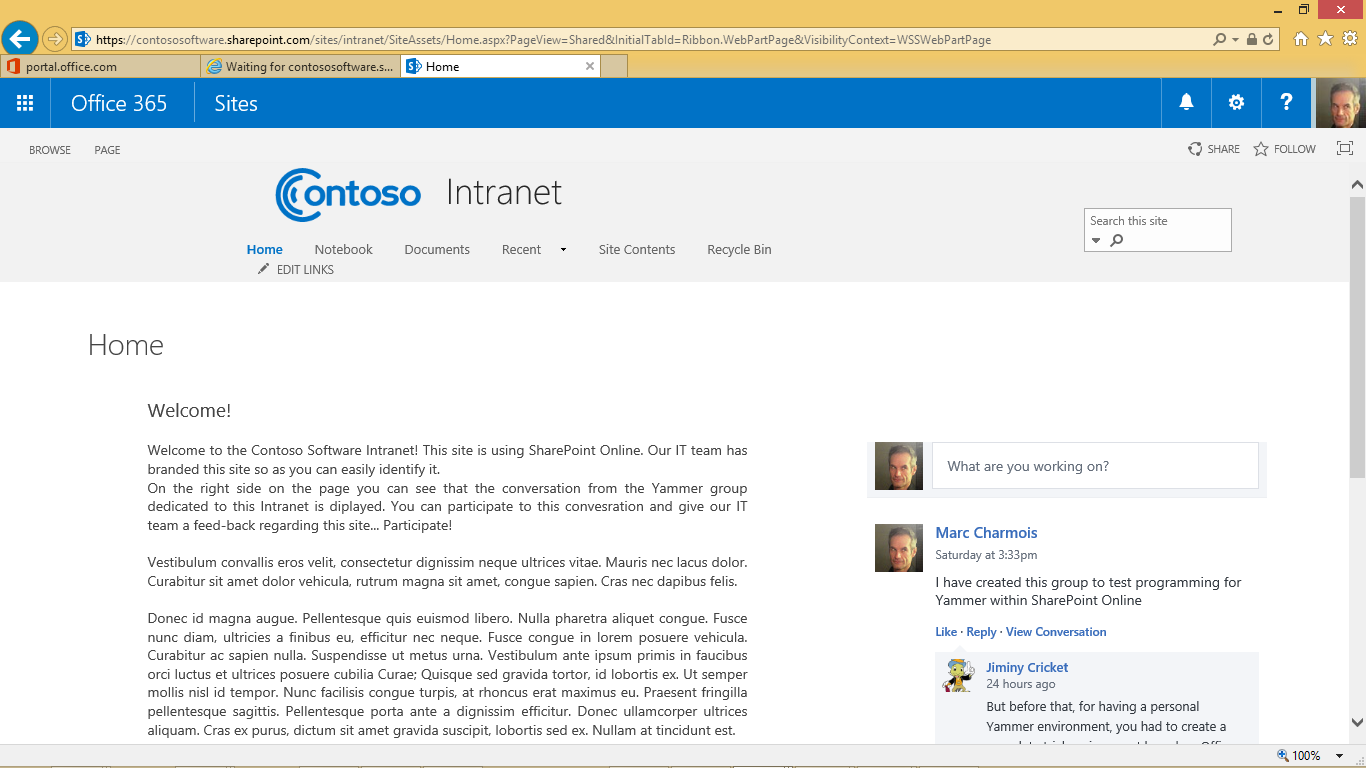Open the Notebook navigation link
The image size is (1366, 768).
tap(343, 250)
